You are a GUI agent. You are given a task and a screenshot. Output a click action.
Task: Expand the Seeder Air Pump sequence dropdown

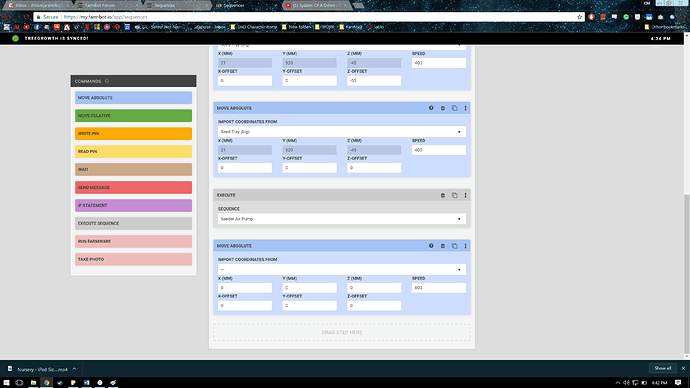(x=342, y=219)
